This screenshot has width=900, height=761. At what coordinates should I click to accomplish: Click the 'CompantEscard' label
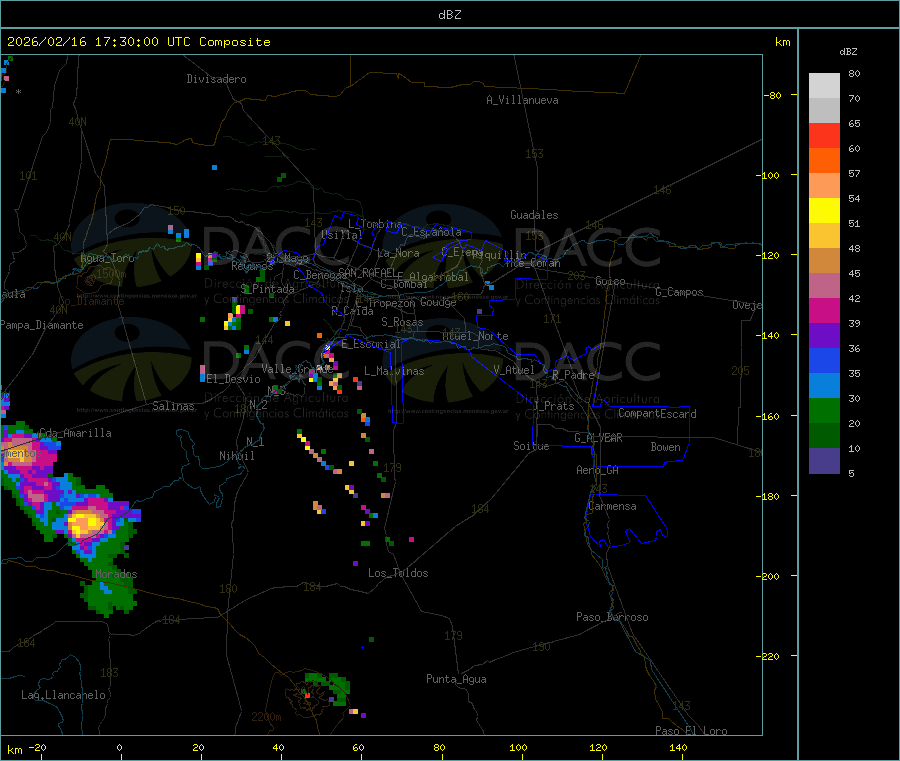pos(657,414)
